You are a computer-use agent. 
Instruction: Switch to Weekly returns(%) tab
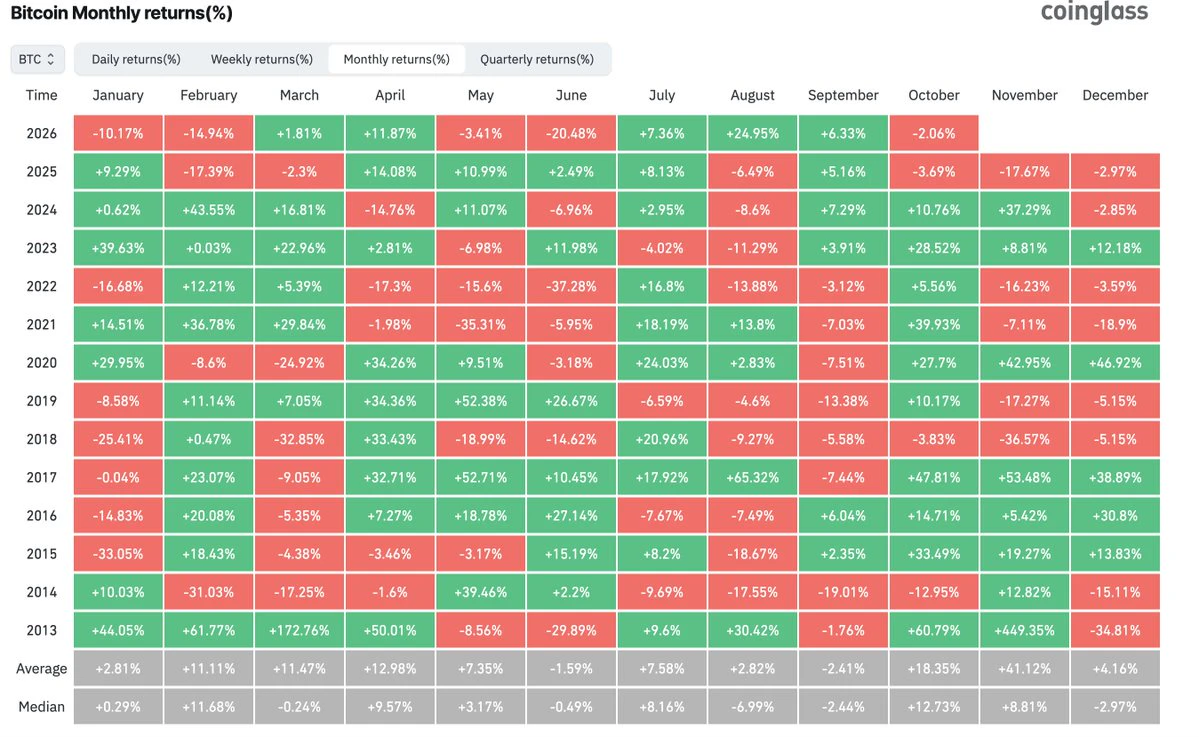pos(262,60)
